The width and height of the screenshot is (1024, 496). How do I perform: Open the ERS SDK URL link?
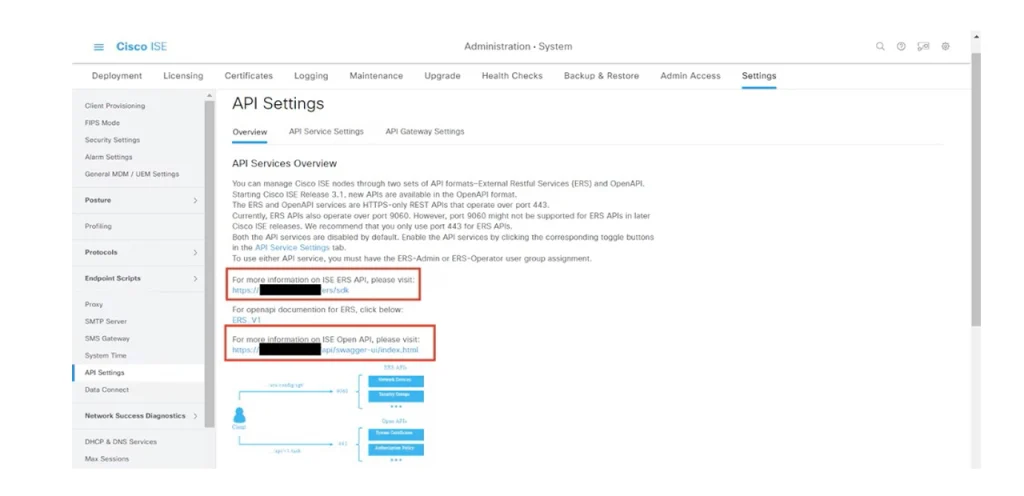(290, 290)
